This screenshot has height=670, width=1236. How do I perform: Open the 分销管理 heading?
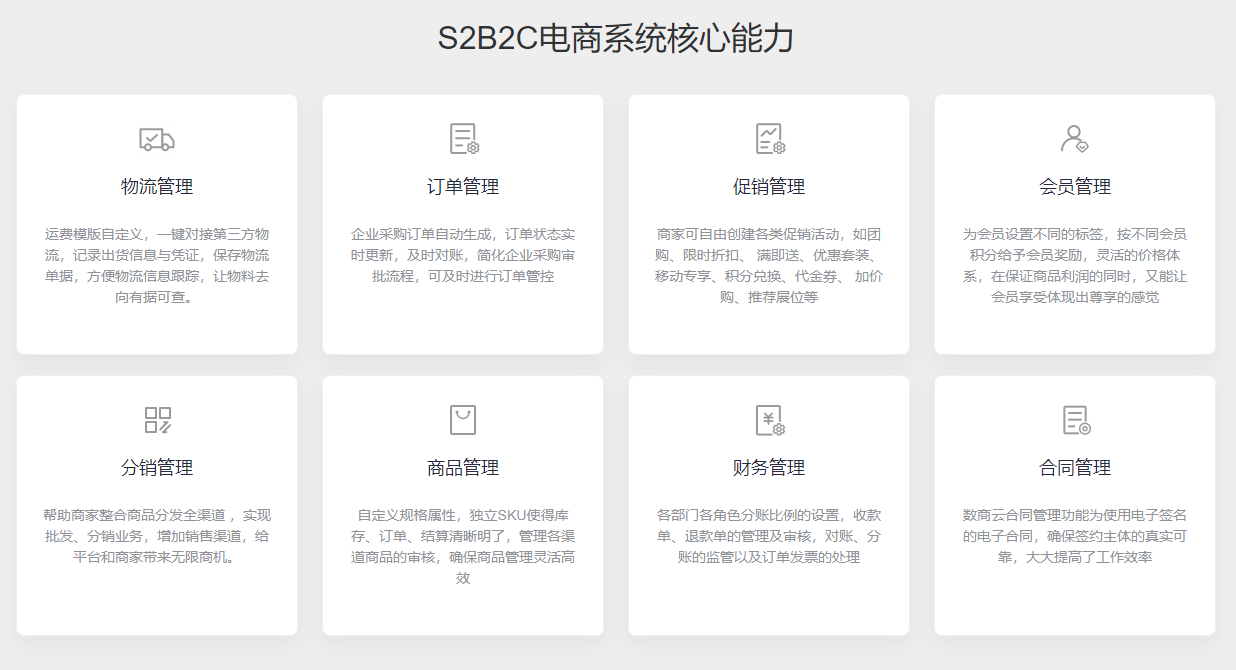click(157, 468)
